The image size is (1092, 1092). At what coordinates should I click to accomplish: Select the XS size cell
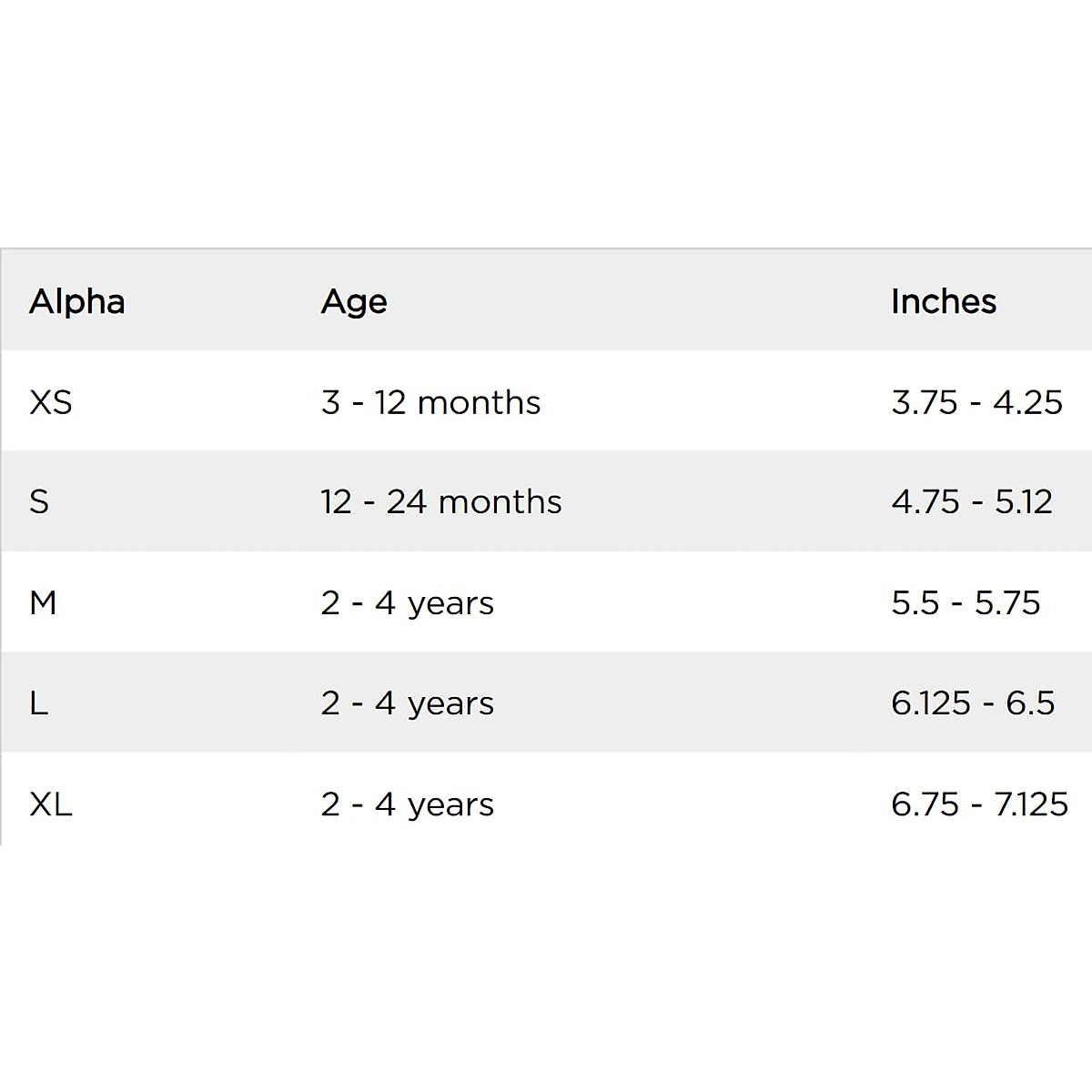coord(51,402)
